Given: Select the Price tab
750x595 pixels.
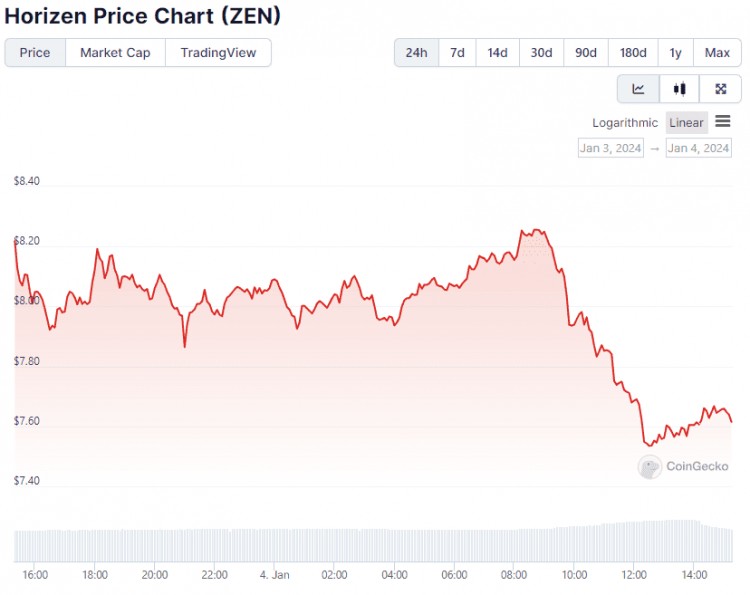Looking at the screenshot, I should coord(35,53).
